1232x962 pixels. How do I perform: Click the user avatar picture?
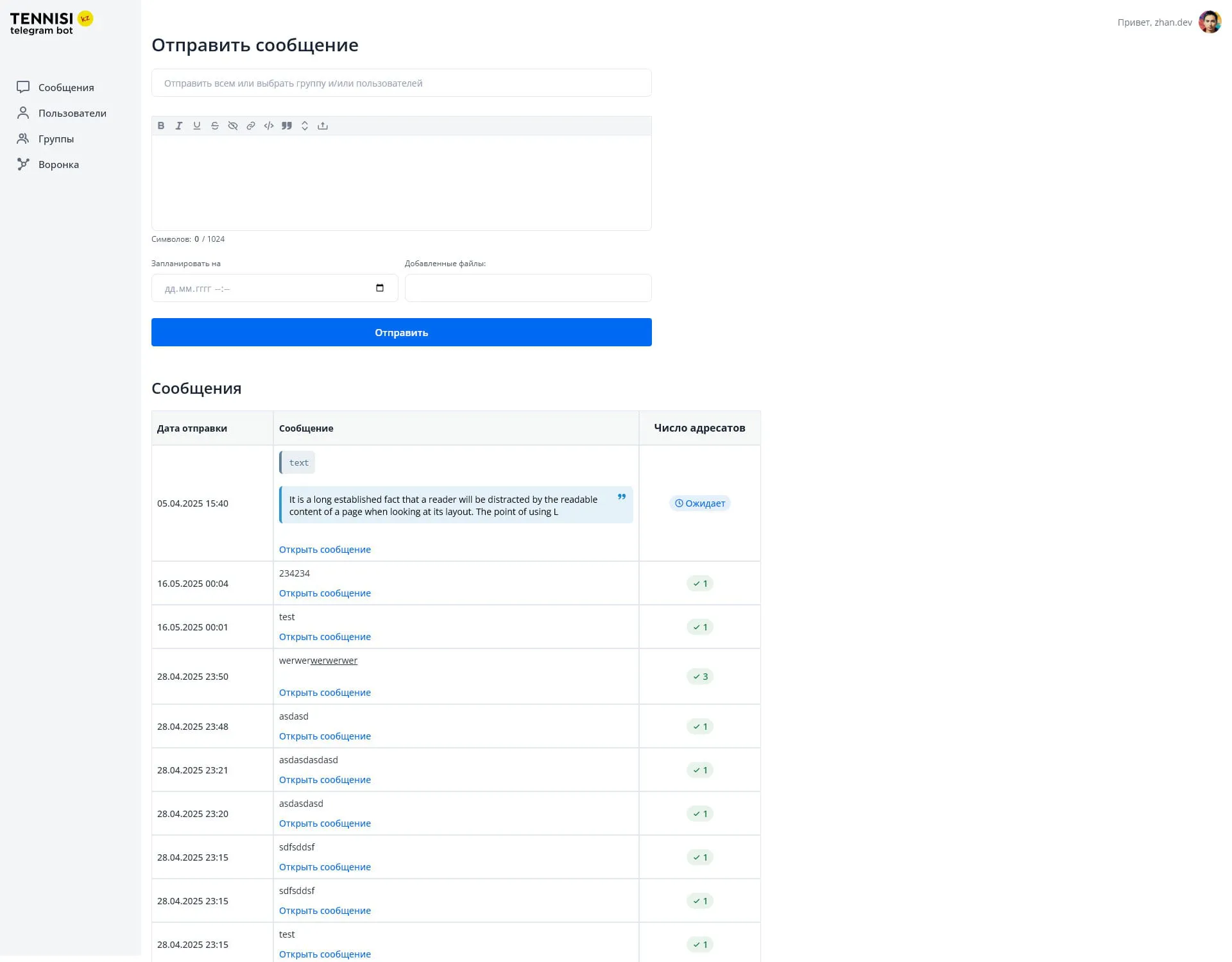(x=1210, y=22)
